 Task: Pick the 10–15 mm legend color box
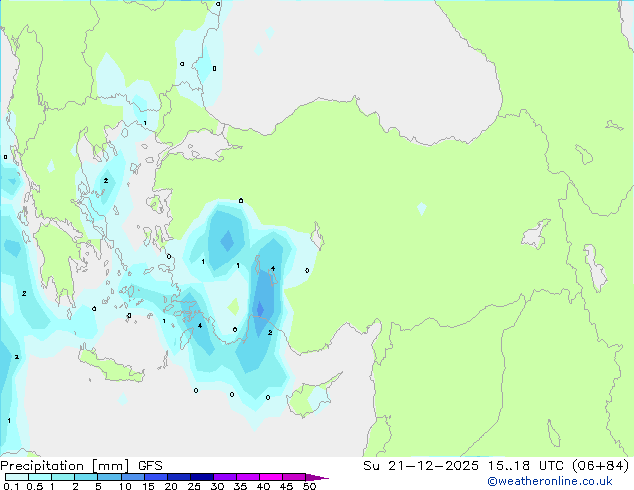[132, 477]
